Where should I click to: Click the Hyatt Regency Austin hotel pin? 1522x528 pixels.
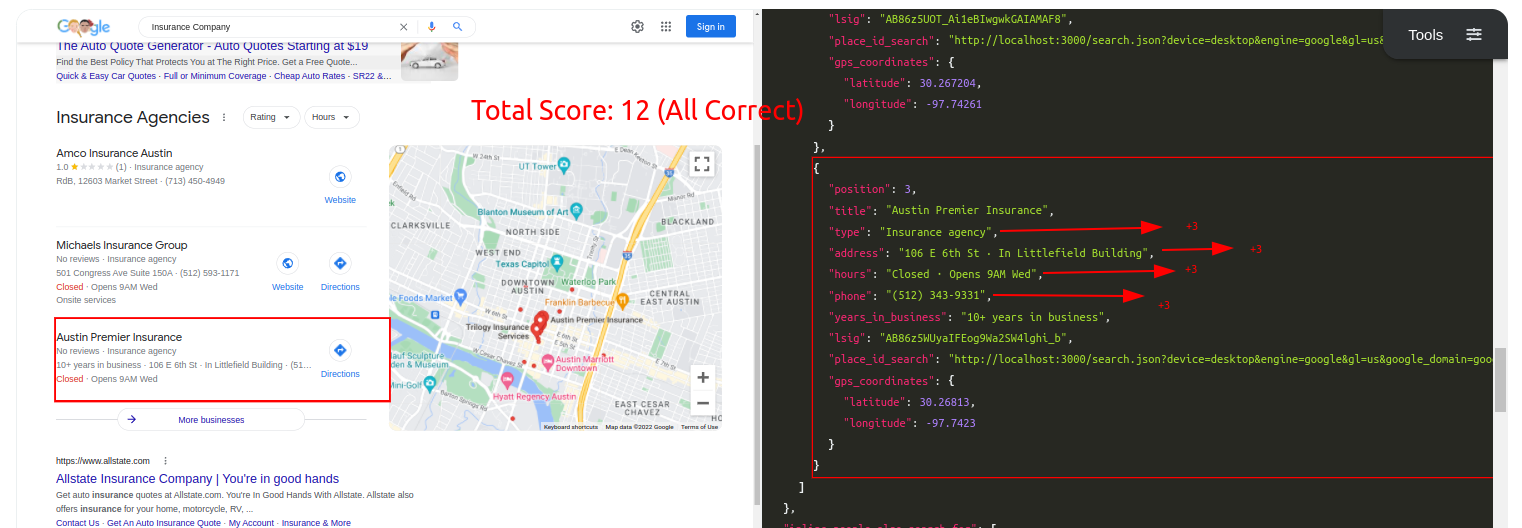pyautogui.click(x=507, y=379)
